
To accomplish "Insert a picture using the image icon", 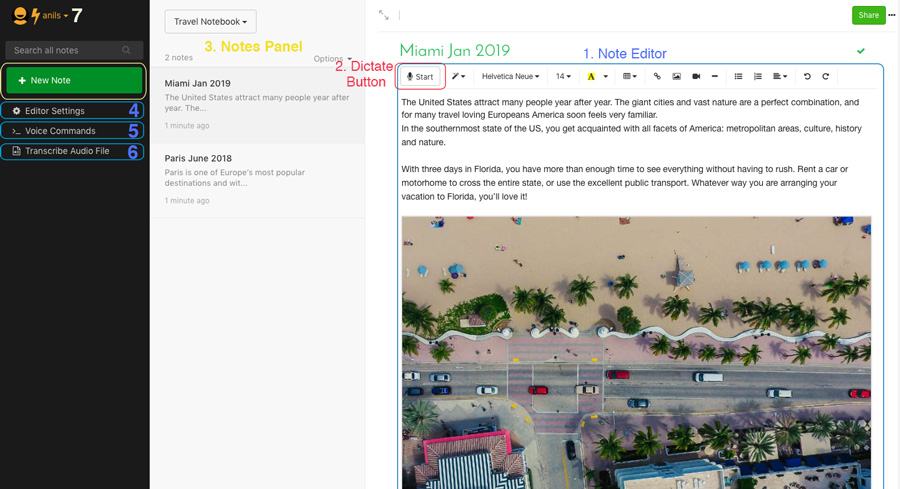I will (677, 76).
